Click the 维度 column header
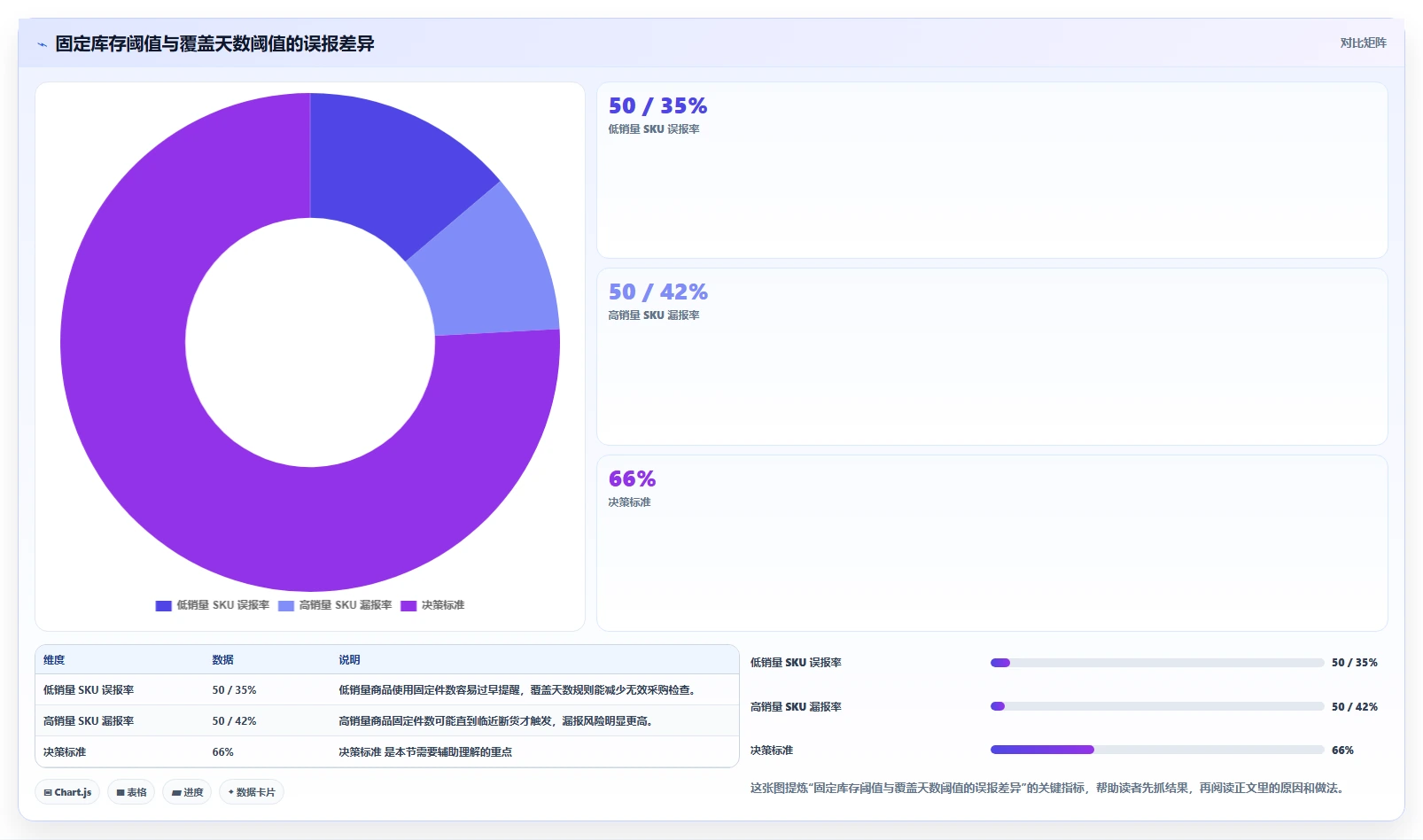1423x840 pixels. (x=54, y=660)
